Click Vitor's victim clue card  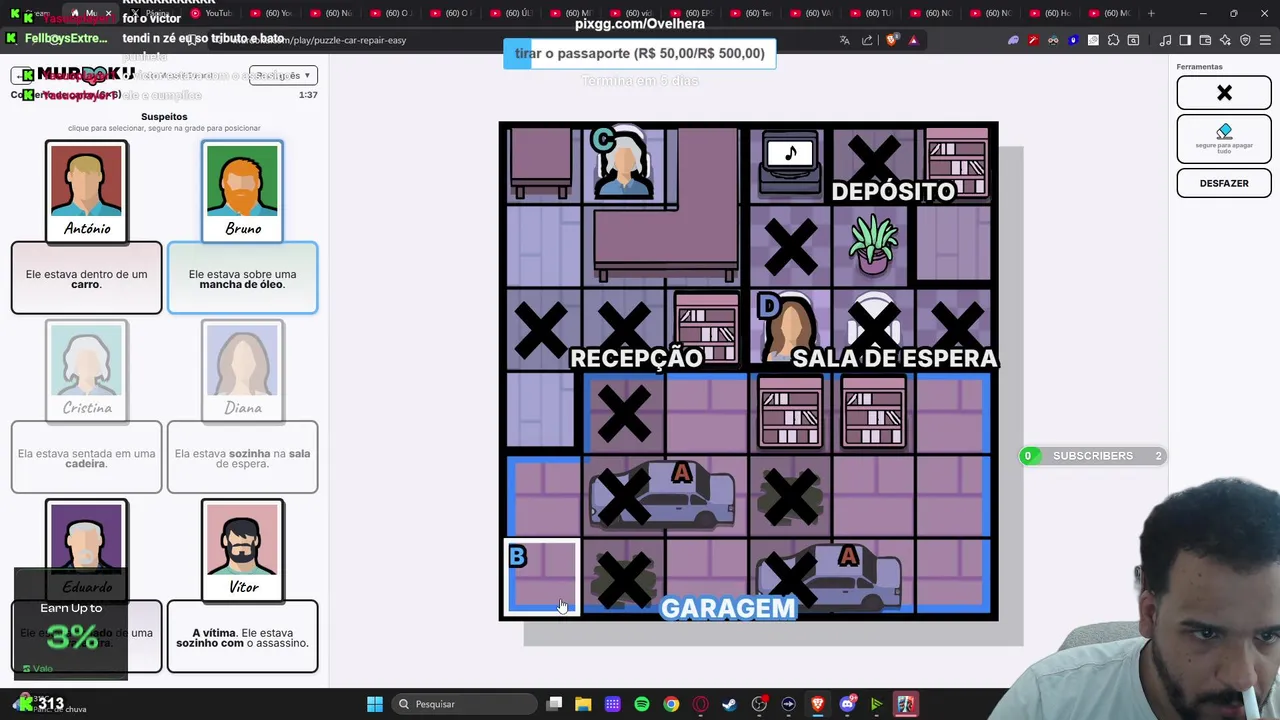tap(242, 637)
